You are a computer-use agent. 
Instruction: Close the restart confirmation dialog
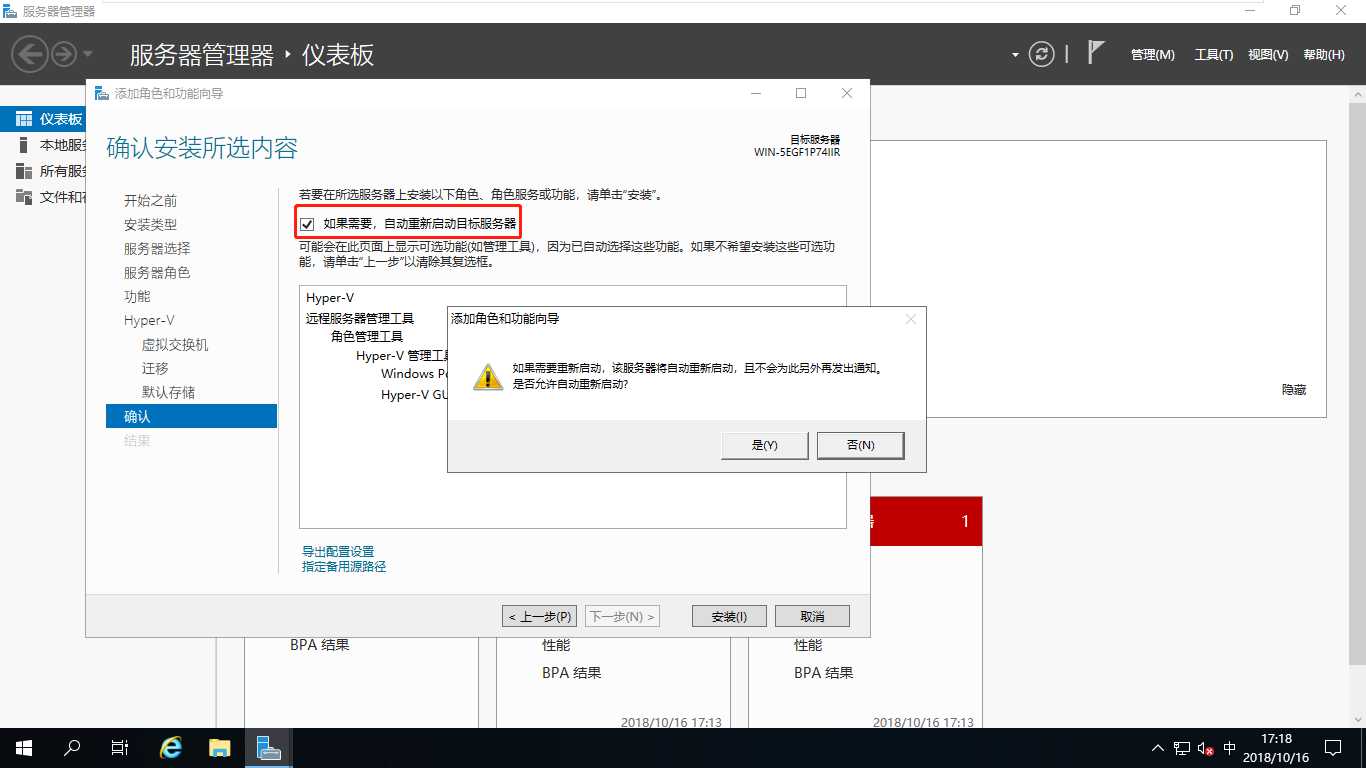tap(910, 319)
